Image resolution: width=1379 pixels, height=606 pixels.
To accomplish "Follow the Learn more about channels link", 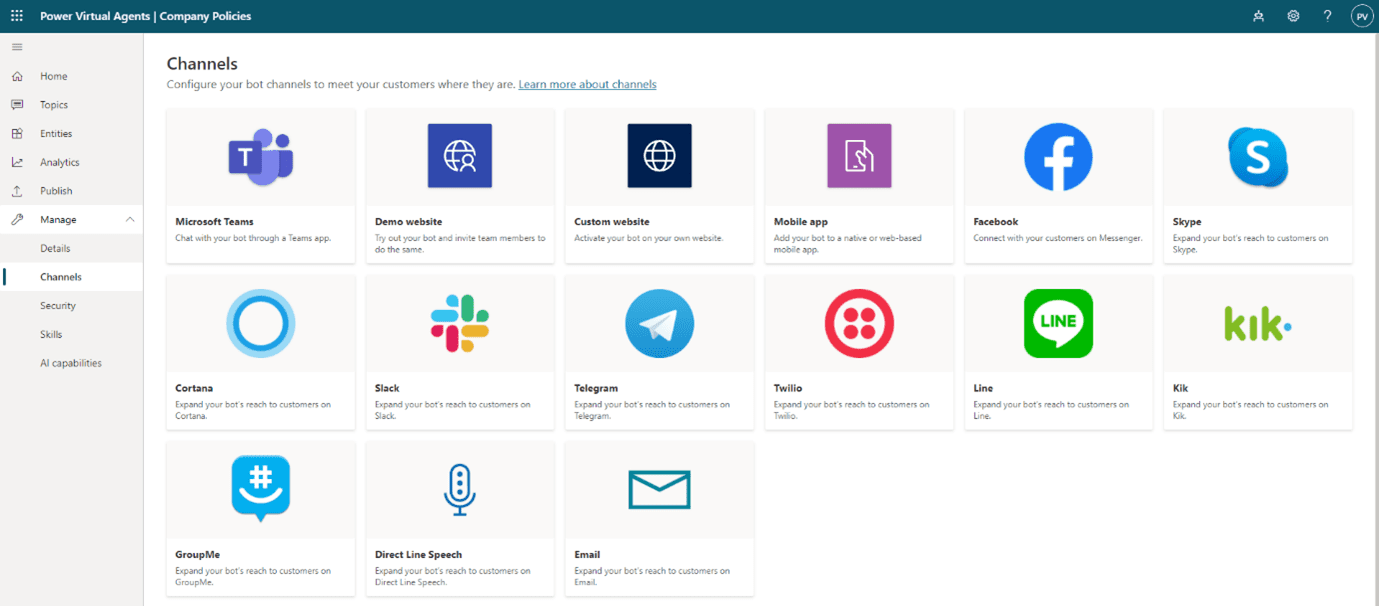I will coord(587,84).
